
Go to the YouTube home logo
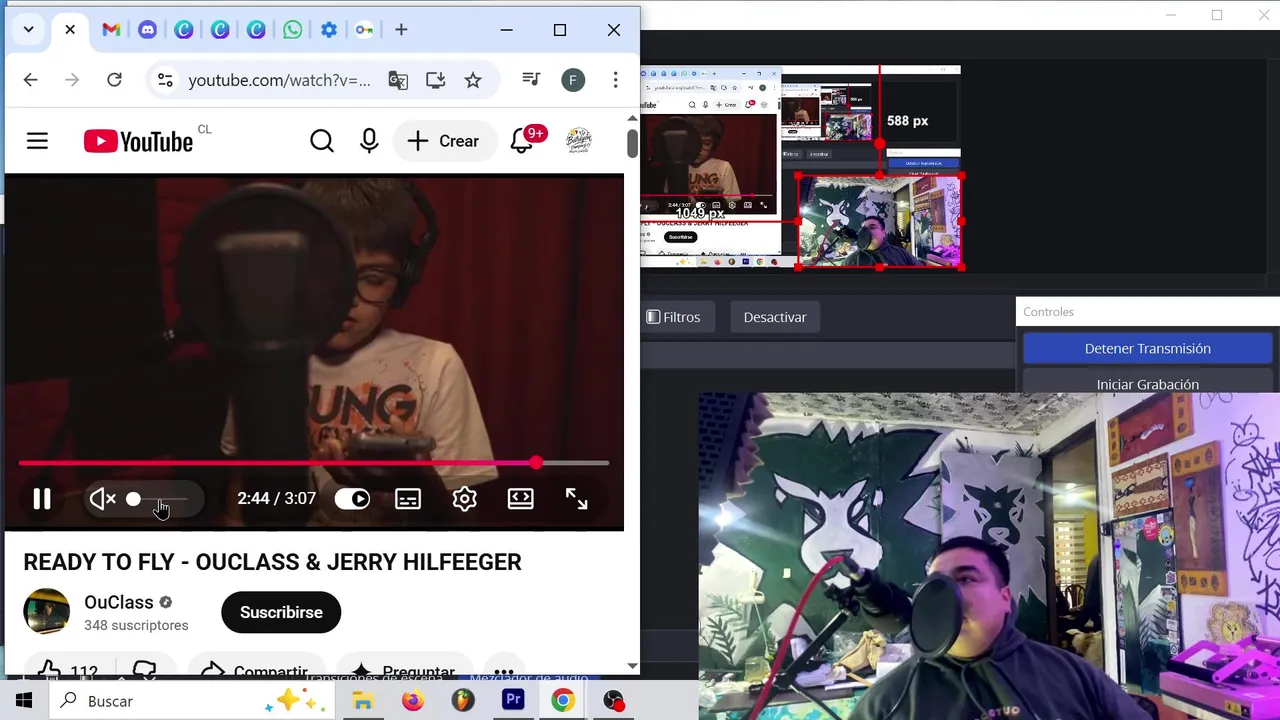[x=138, y=141]
